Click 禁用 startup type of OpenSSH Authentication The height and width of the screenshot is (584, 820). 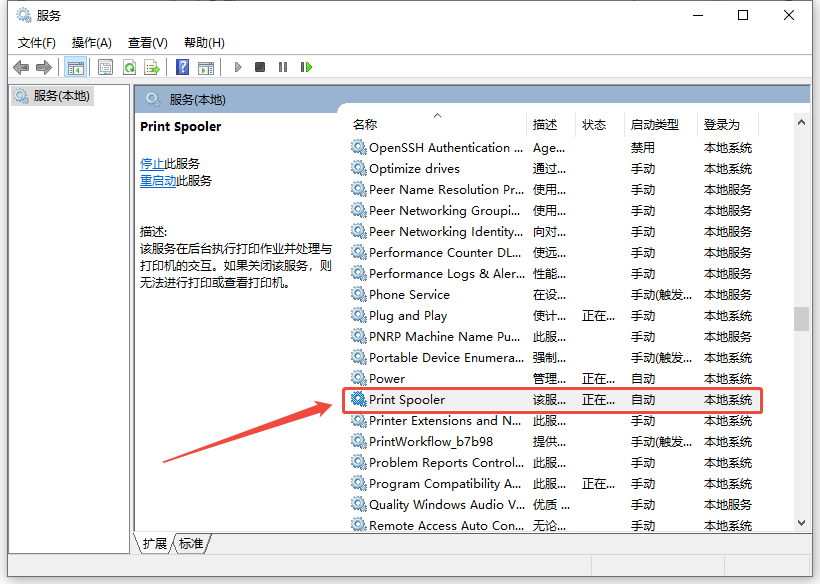pos(643,148)
